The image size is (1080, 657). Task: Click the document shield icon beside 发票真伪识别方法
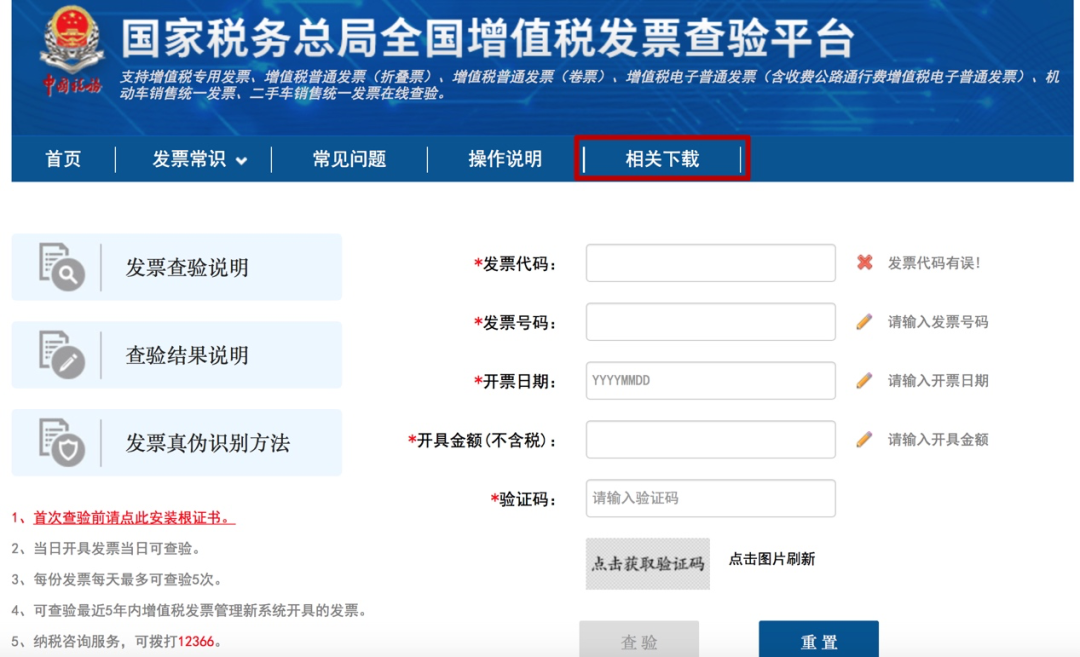61,442
